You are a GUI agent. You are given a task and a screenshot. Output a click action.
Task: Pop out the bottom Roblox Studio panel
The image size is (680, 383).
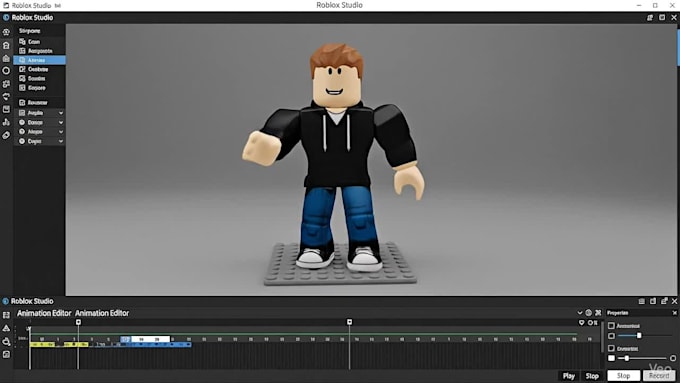click(664, 301)
